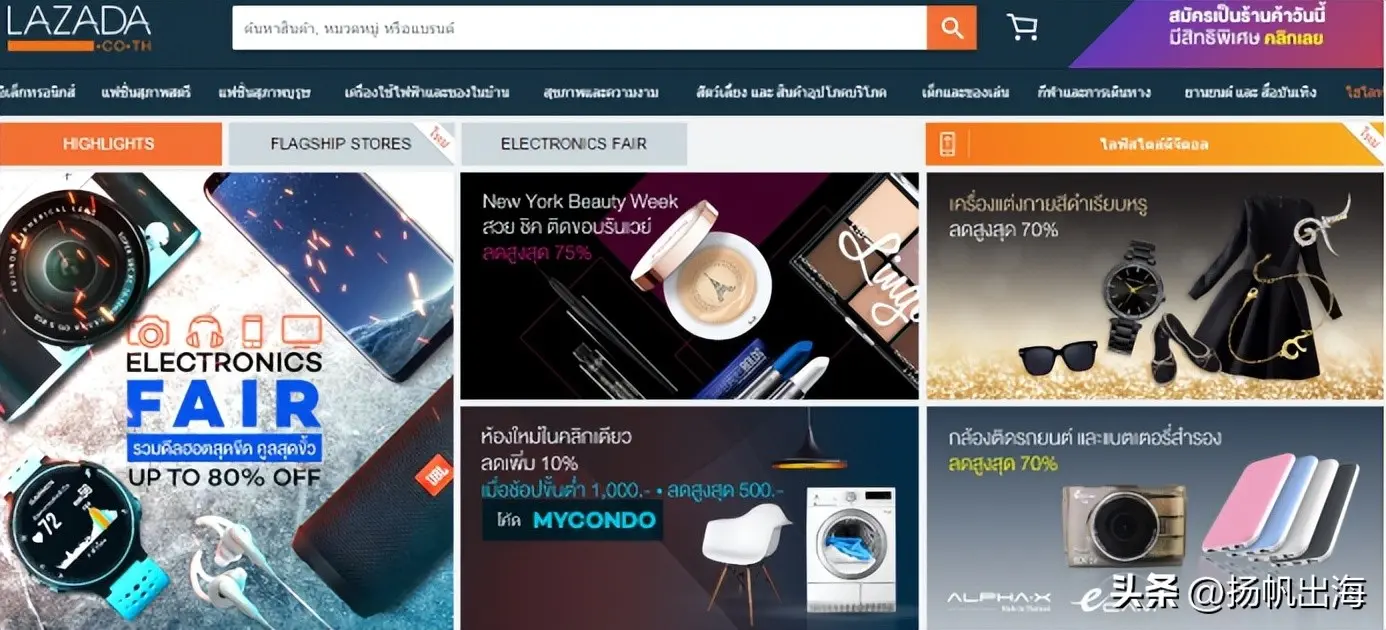The width and height of the screenshot is (1386, 630).
Task: Click the phone icon in orange banner
Action: point(947,144)
